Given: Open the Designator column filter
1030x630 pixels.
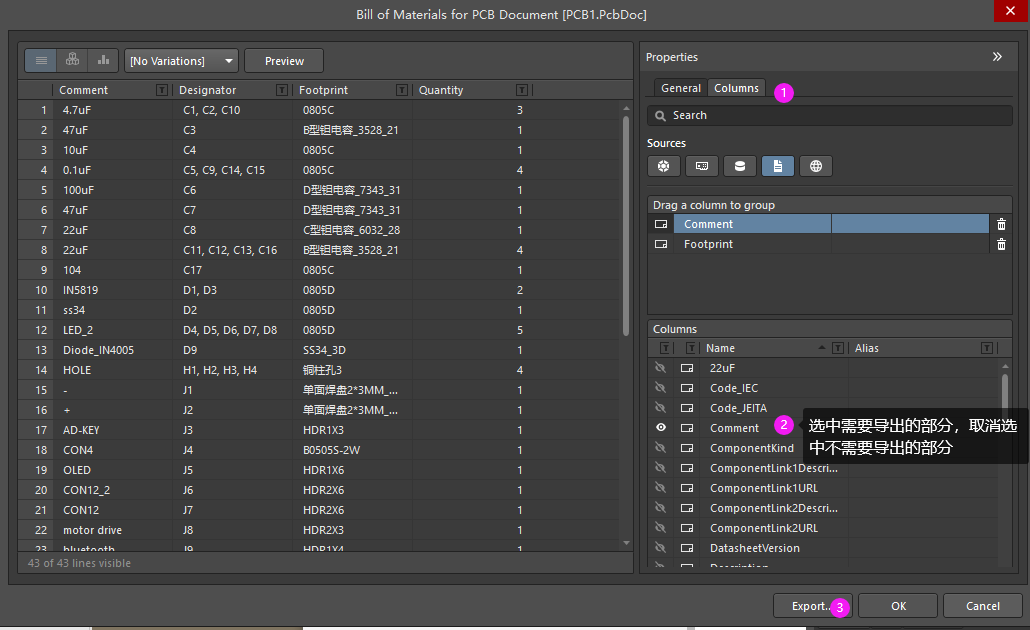Looking at the screenshot, I should click(282, 90).
